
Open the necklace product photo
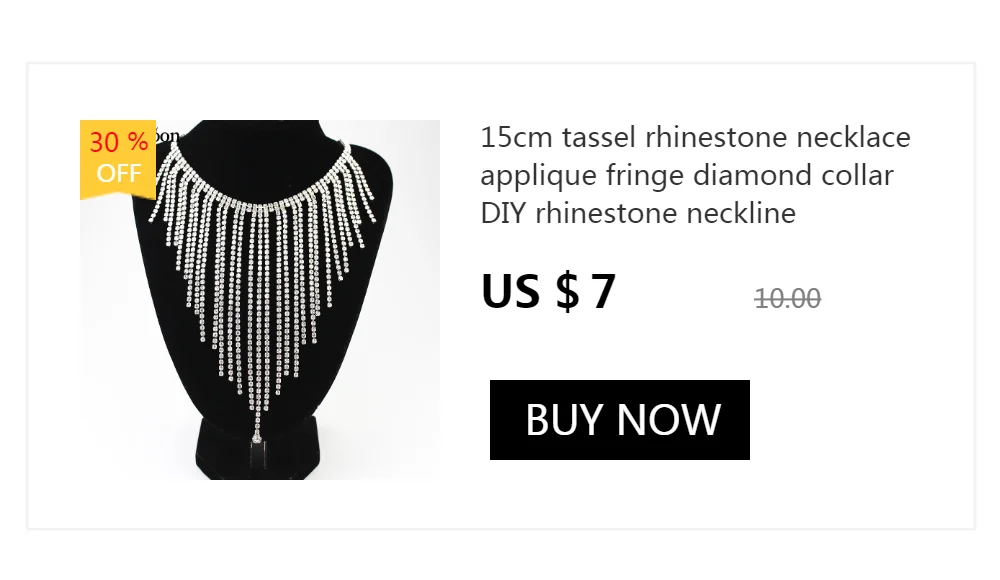(x=260, y=300)
